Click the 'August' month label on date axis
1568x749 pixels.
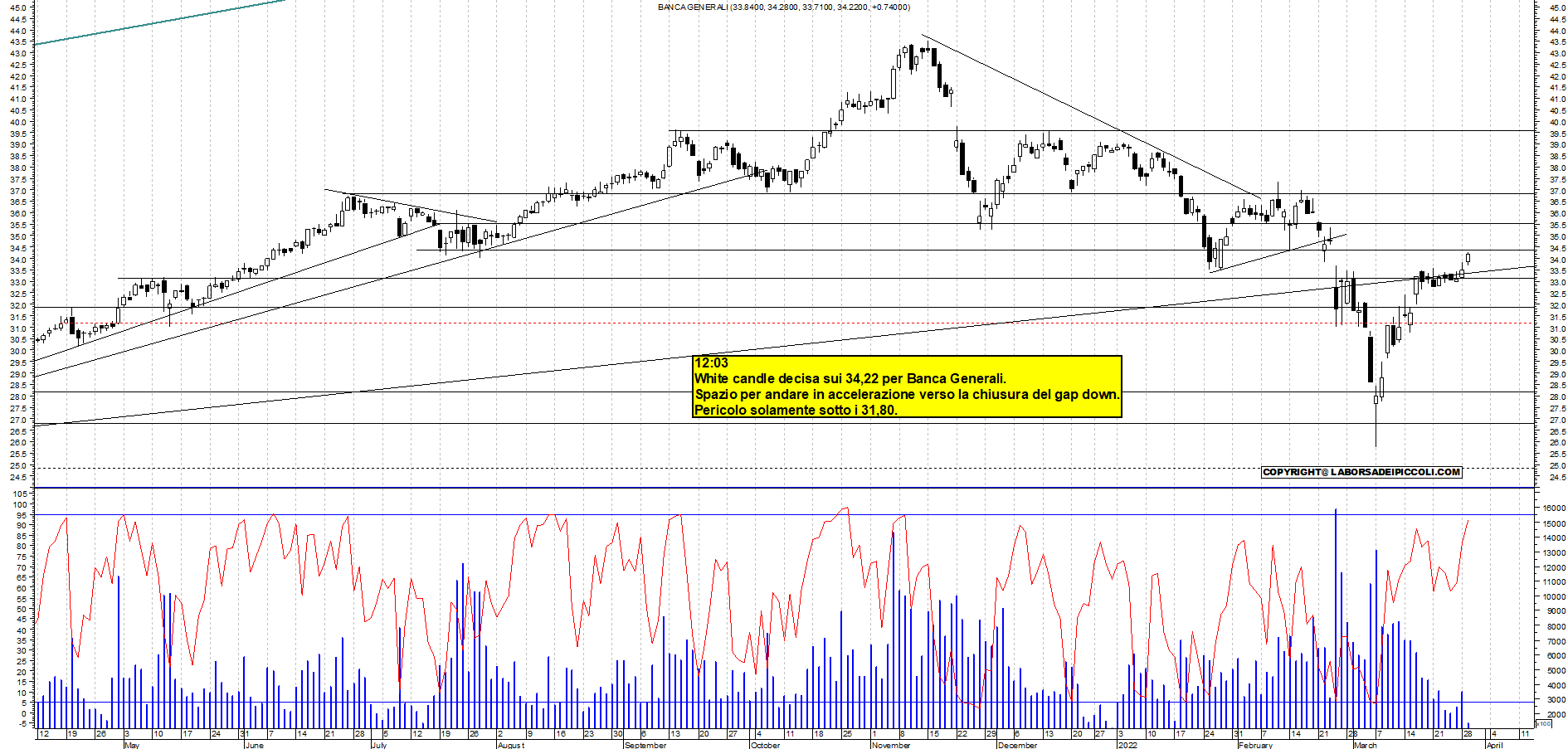coord(510,745)
